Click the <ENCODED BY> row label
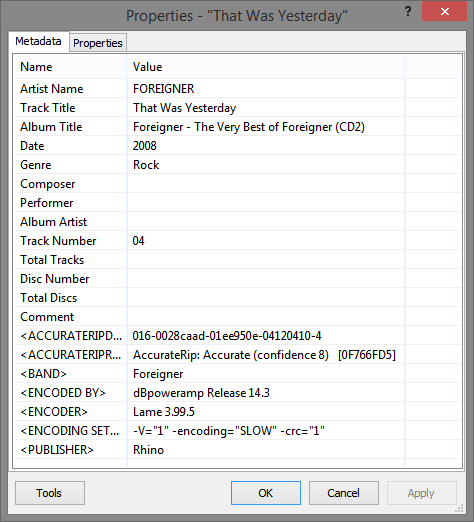This screenshot has width=474, height=522. click(x=63, y=393)
